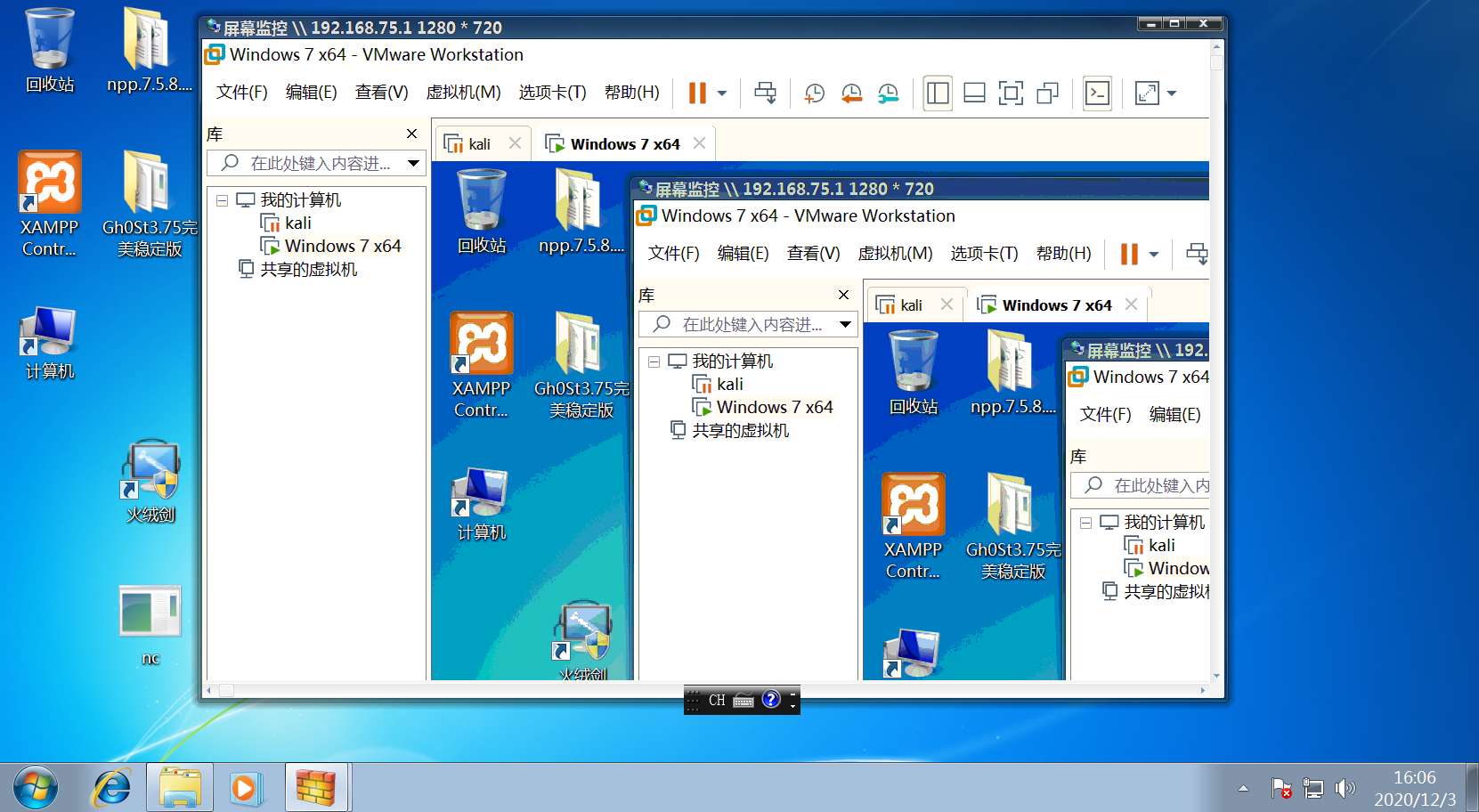Screen dimensions: 1479x812
Task: Open 查看(V) menu in outer VMware window
Action: pos(382,93)
